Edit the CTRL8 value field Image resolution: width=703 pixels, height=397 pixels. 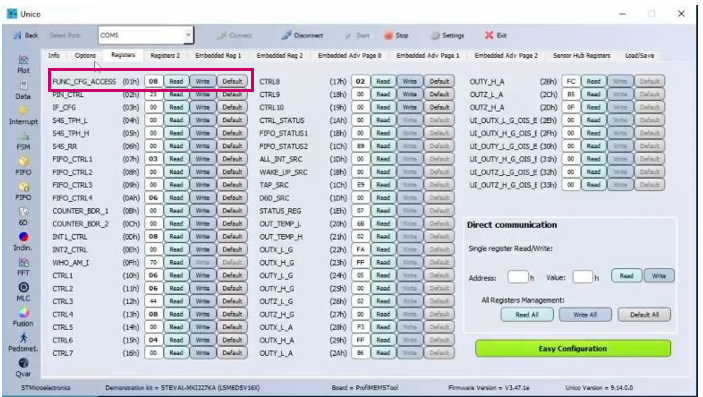click(x=360, y=81)
